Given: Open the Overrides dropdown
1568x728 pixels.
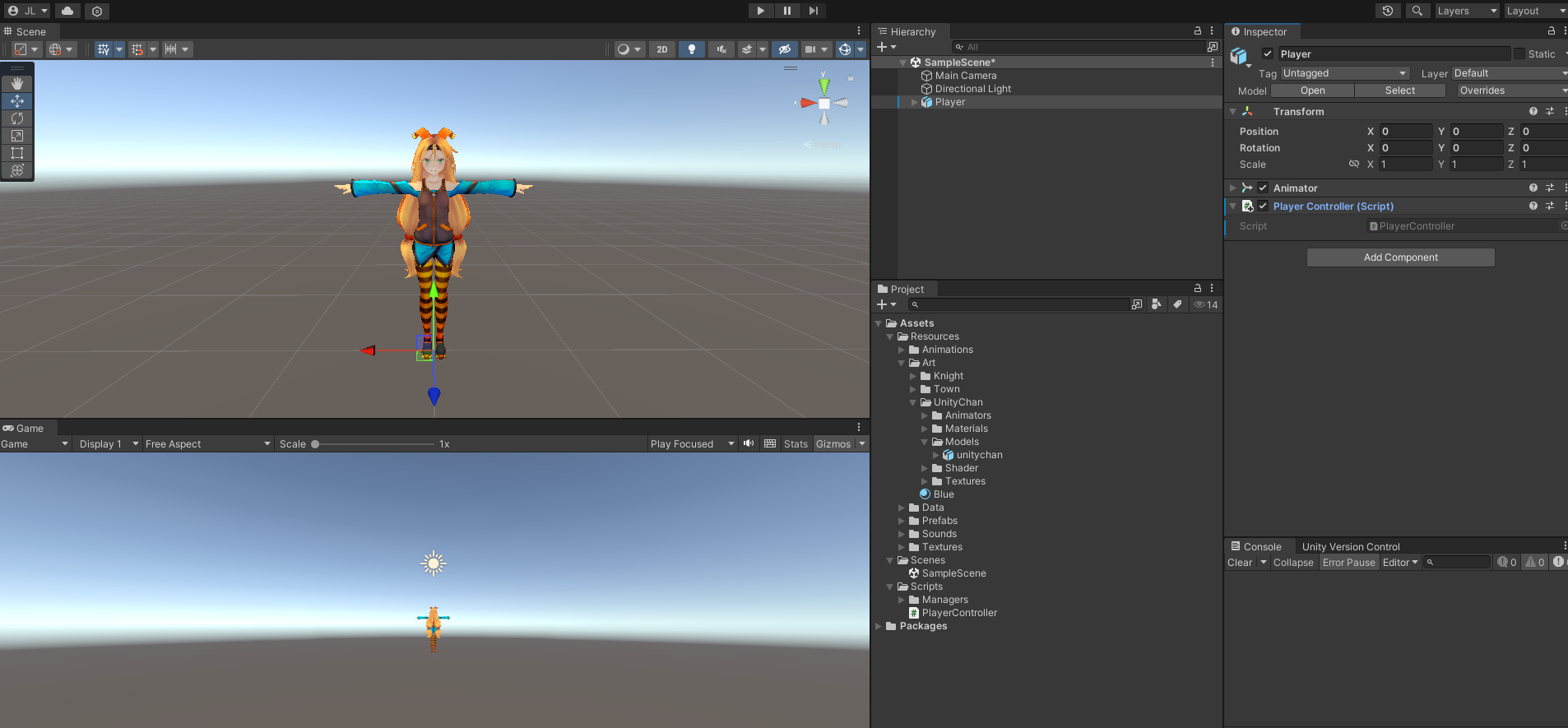Looking at the screenshot, I should click(1511, 90).
